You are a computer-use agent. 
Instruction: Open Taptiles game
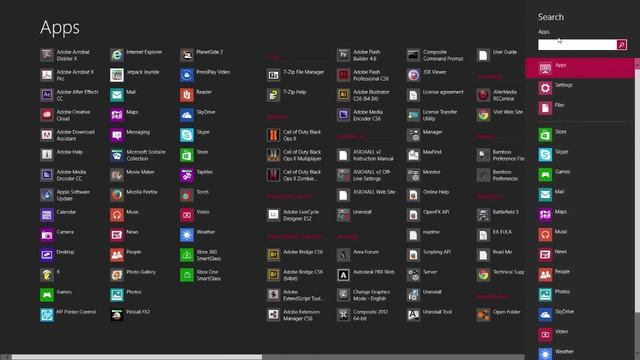[197, 175]
